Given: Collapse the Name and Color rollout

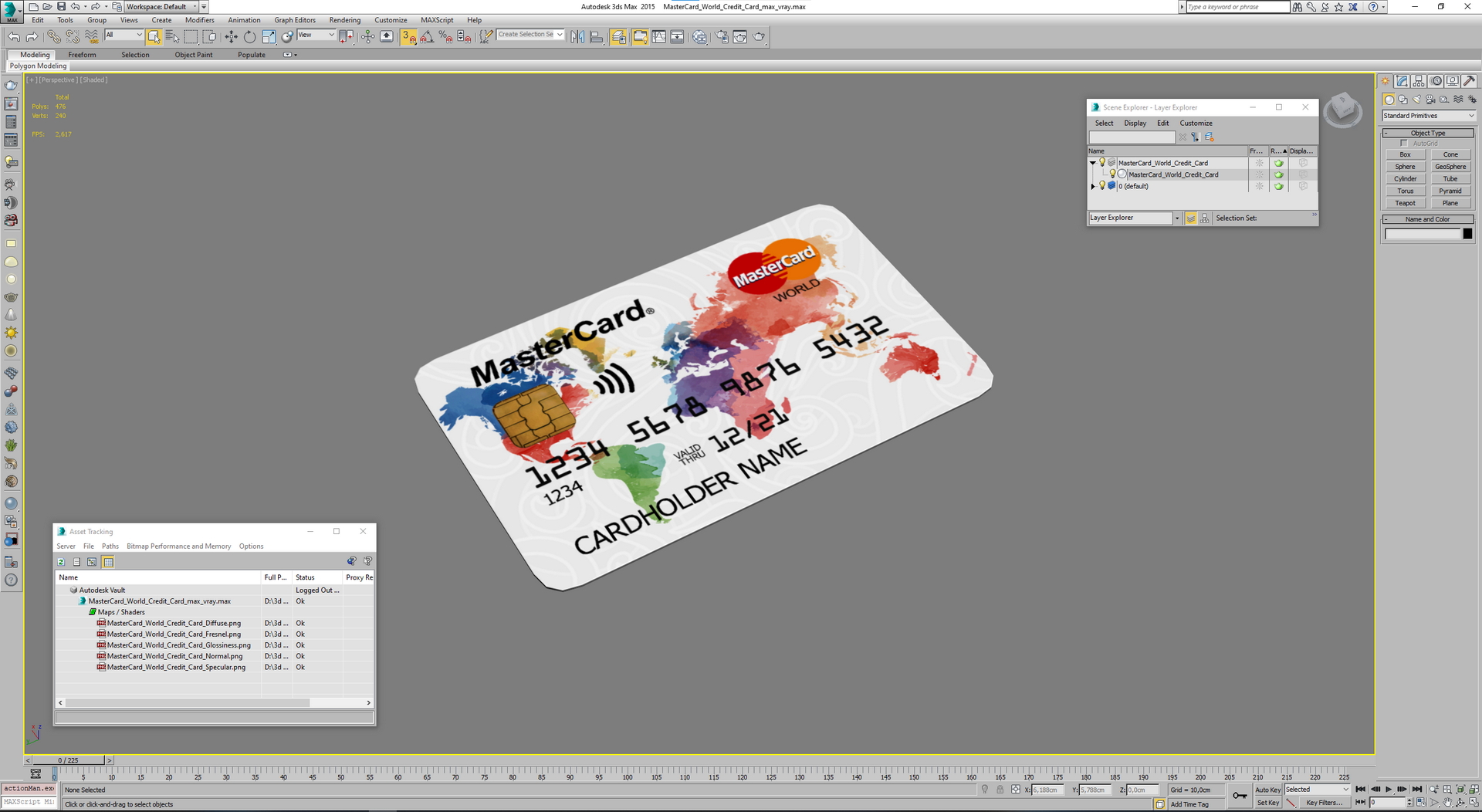Looking at the screenshot, I should [1428, 219].
